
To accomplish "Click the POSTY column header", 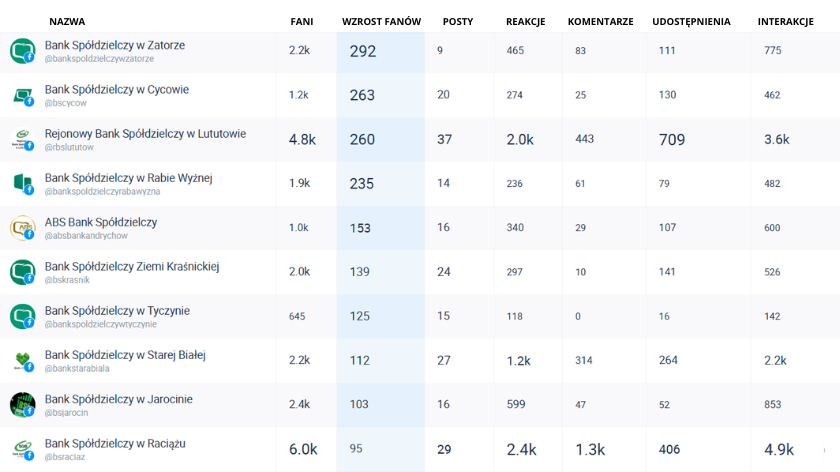I will point(457,21).
